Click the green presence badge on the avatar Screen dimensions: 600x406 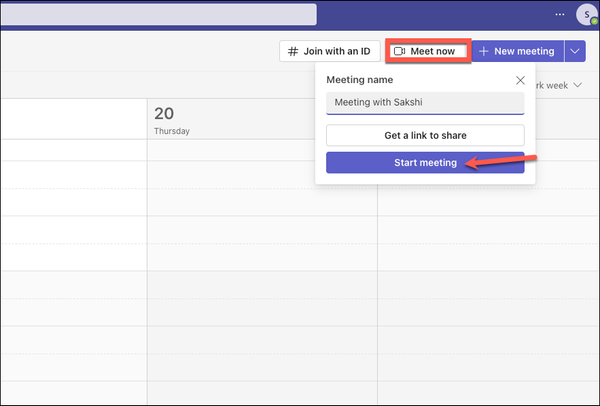click(594, 21)
